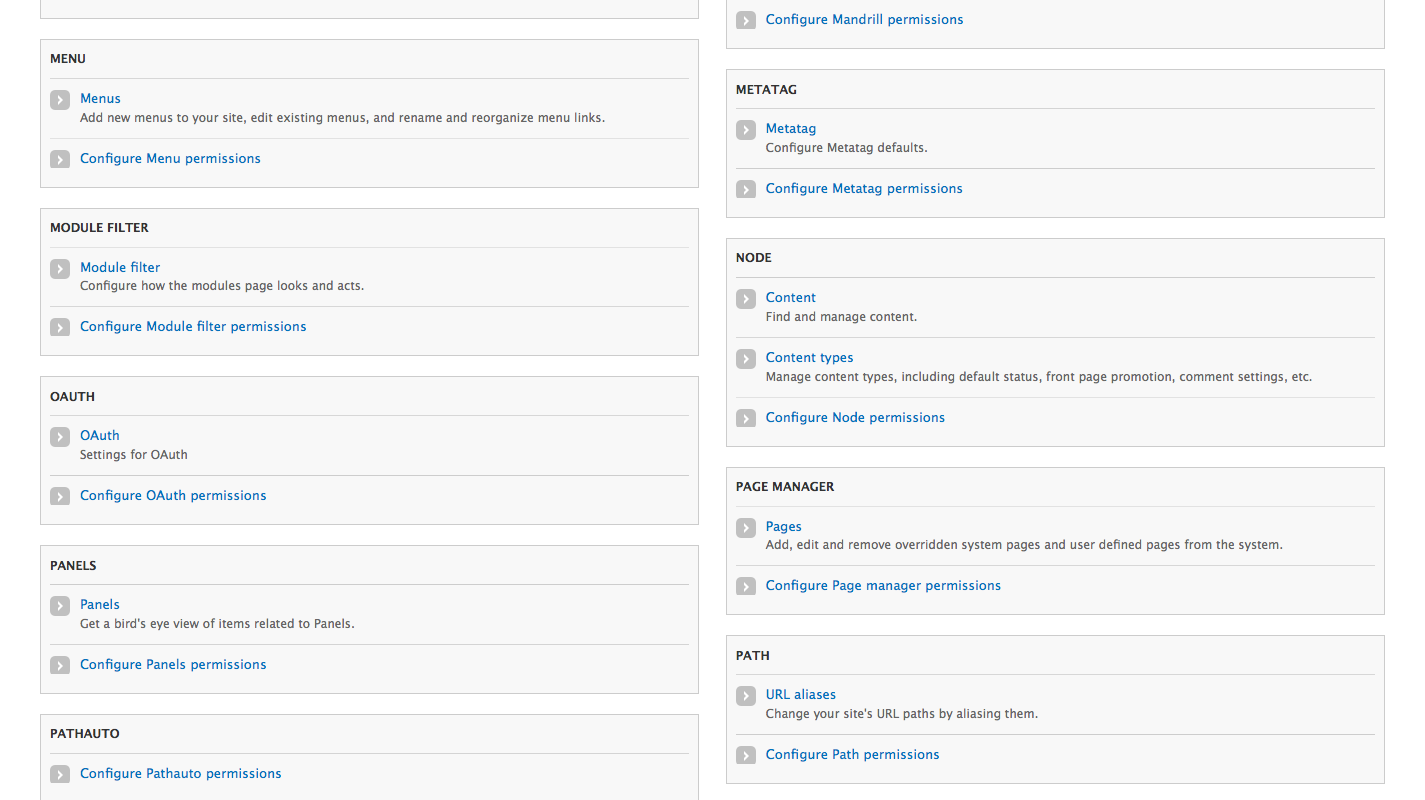The height and width of the screenshot is (800, 1425).
Task: Click the PAGE MANAGER section heading
Action: pos(785,487)
